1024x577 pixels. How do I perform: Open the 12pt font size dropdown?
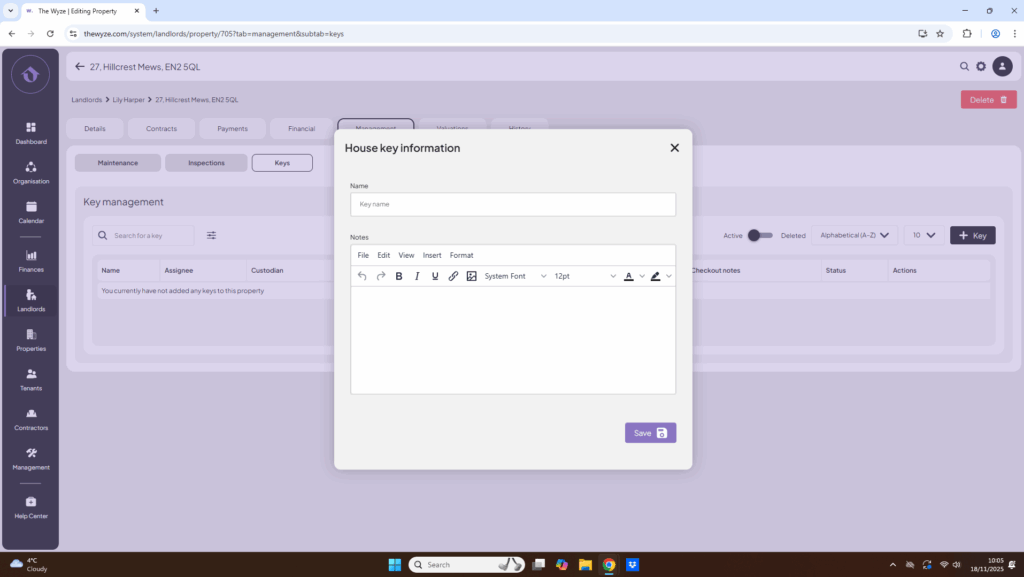[x=585, y=276]
